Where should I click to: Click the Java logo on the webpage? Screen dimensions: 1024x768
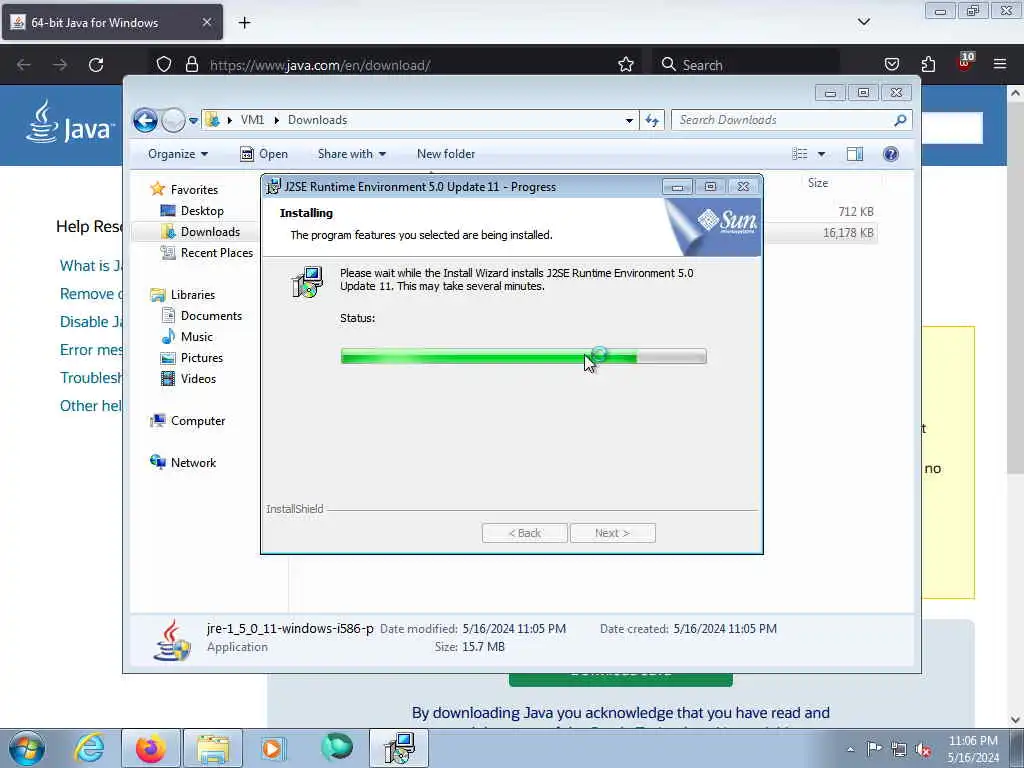[x=71, y=122]
